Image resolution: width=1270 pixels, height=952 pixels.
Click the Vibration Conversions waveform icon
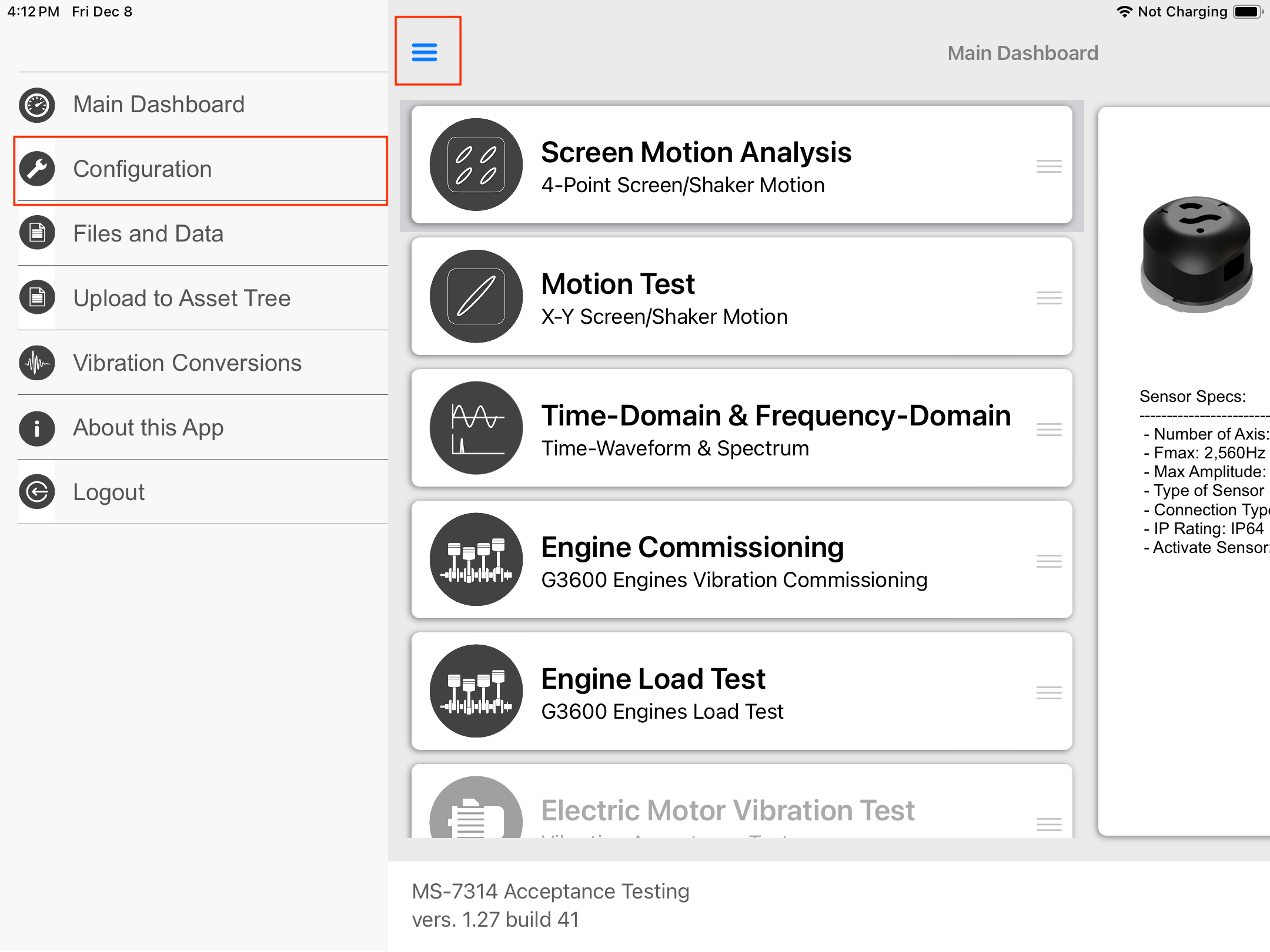click(37, 363)
